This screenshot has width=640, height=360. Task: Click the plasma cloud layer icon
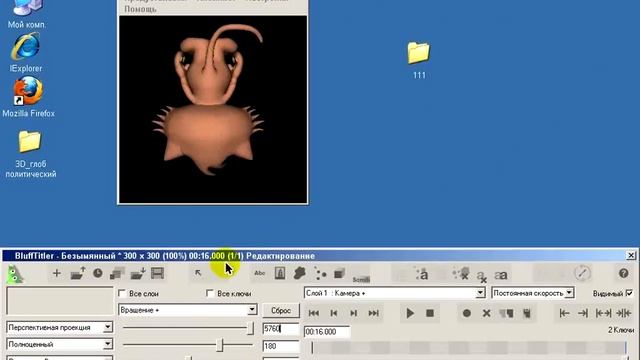tap(300, 273)
